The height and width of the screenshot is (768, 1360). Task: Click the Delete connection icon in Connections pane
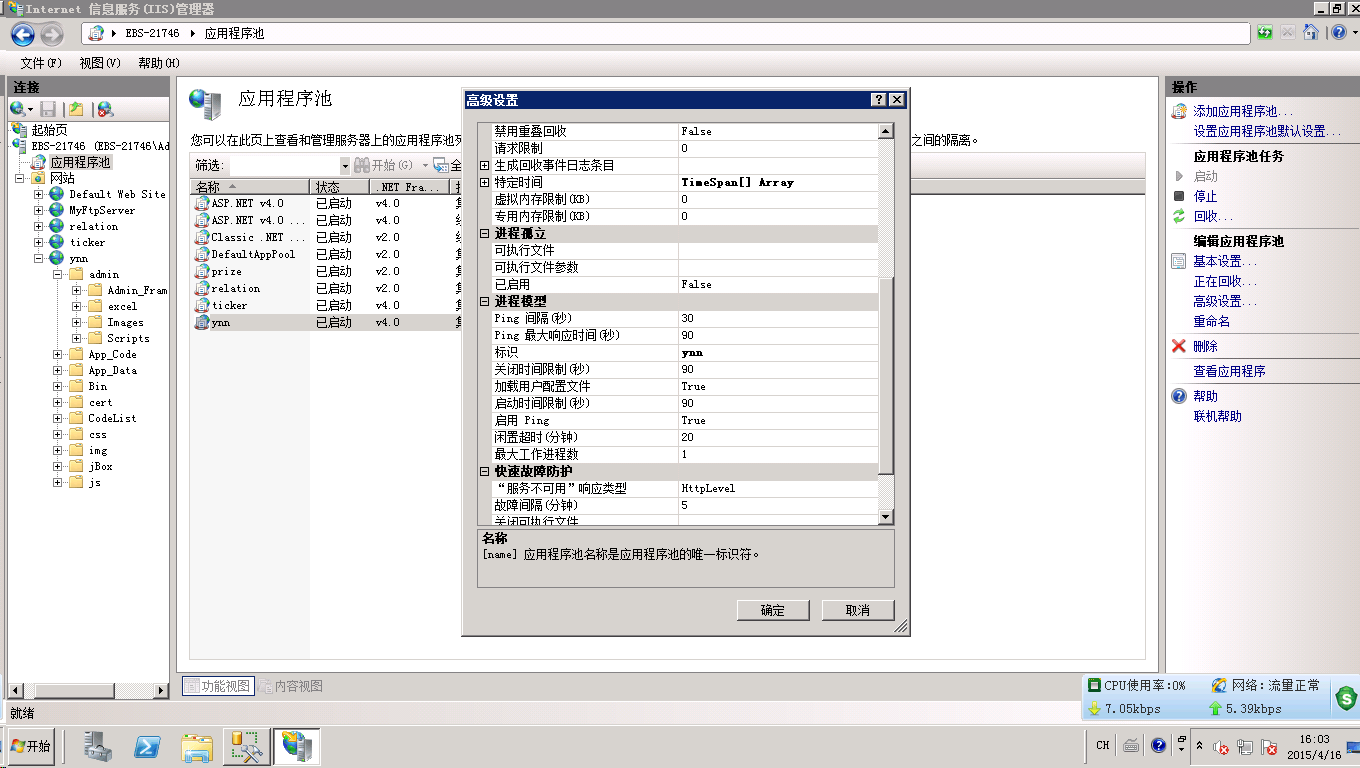tap(105, 108)
